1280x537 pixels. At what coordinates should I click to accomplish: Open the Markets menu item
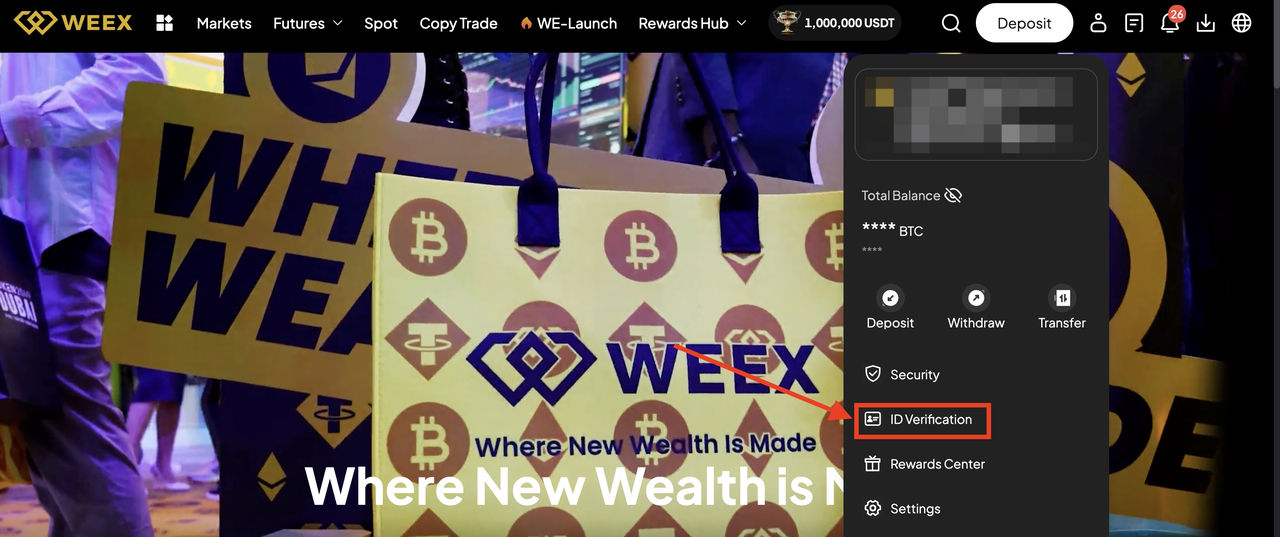pos(224,23)
